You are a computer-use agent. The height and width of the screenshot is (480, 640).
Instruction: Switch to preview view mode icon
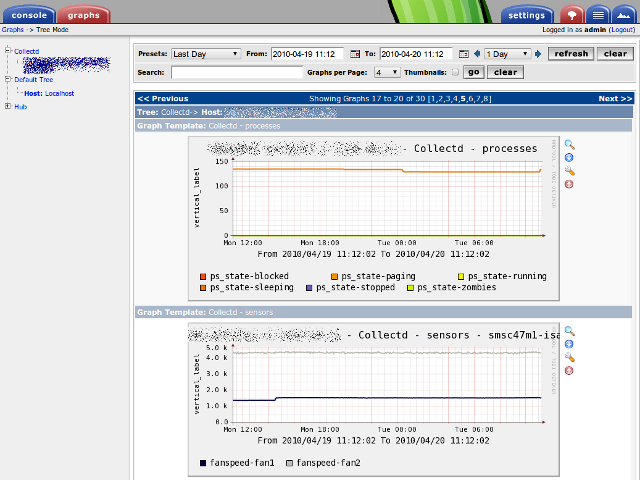tap(624, 15)
